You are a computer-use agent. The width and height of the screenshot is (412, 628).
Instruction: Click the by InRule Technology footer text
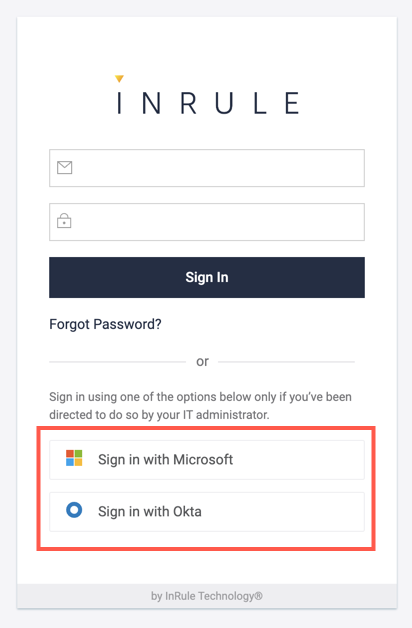point(207,596)
